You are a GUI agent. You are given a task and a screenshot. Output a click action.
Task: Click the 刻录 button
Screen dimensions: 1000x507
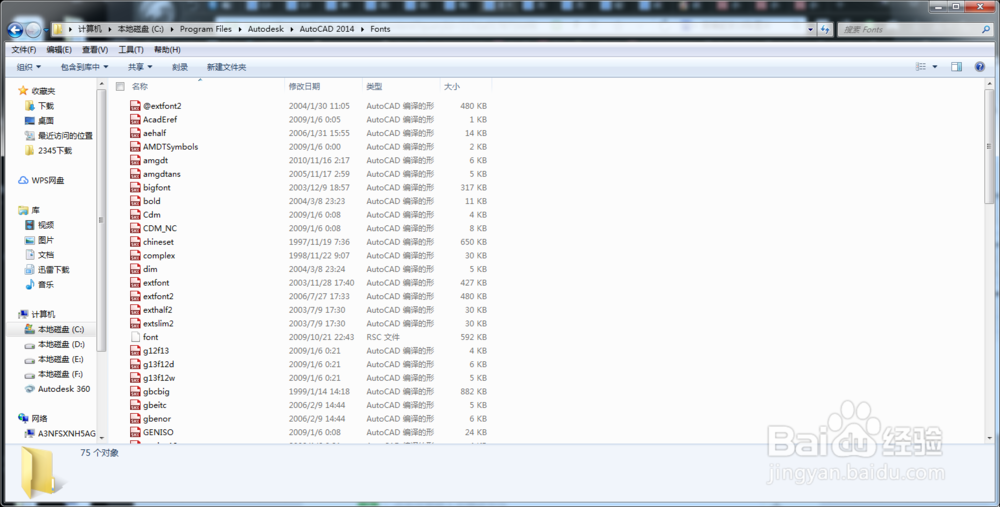180,67
